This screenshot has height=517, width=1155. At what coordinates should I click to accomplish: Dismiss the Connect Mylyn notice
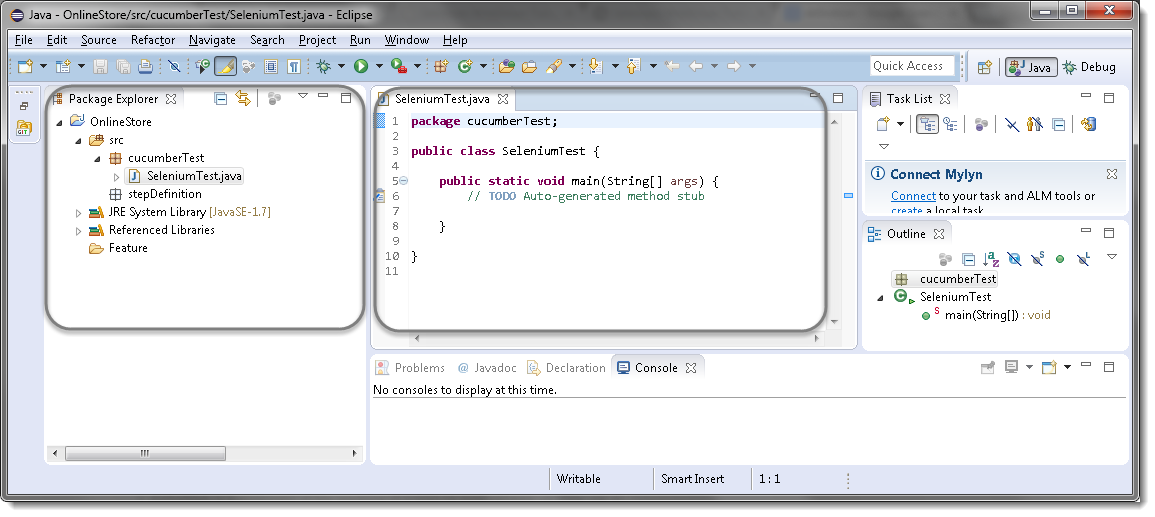pos(1112,174)
